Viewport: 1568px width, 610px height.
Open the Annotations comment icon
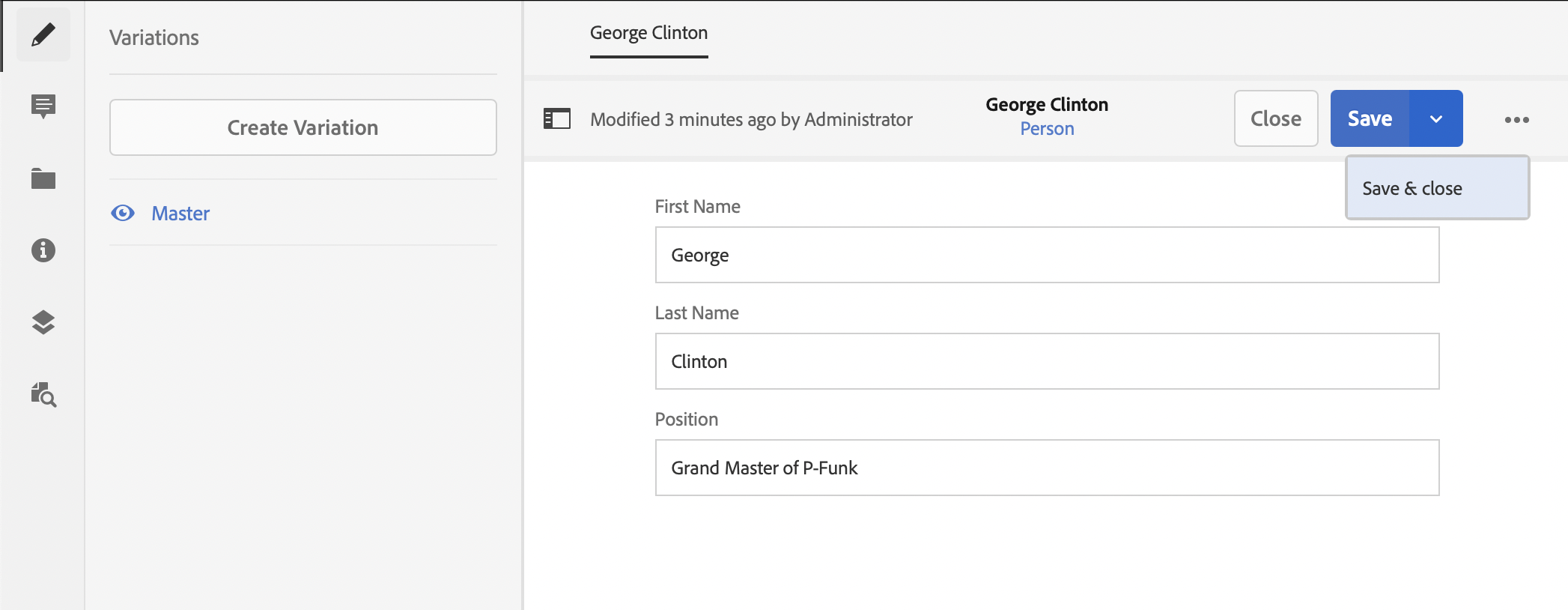click(43, 106)
